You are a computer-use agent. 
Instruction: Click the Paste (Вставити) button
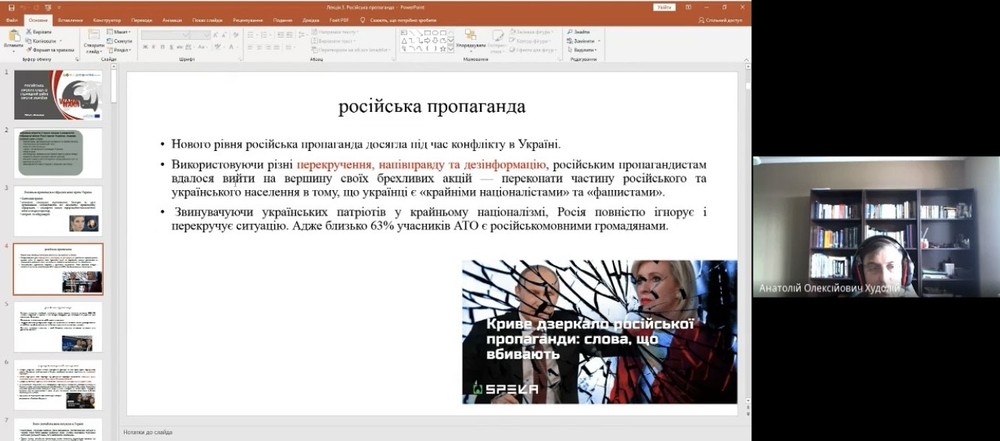pyautogui.click(x=13, y=40)
